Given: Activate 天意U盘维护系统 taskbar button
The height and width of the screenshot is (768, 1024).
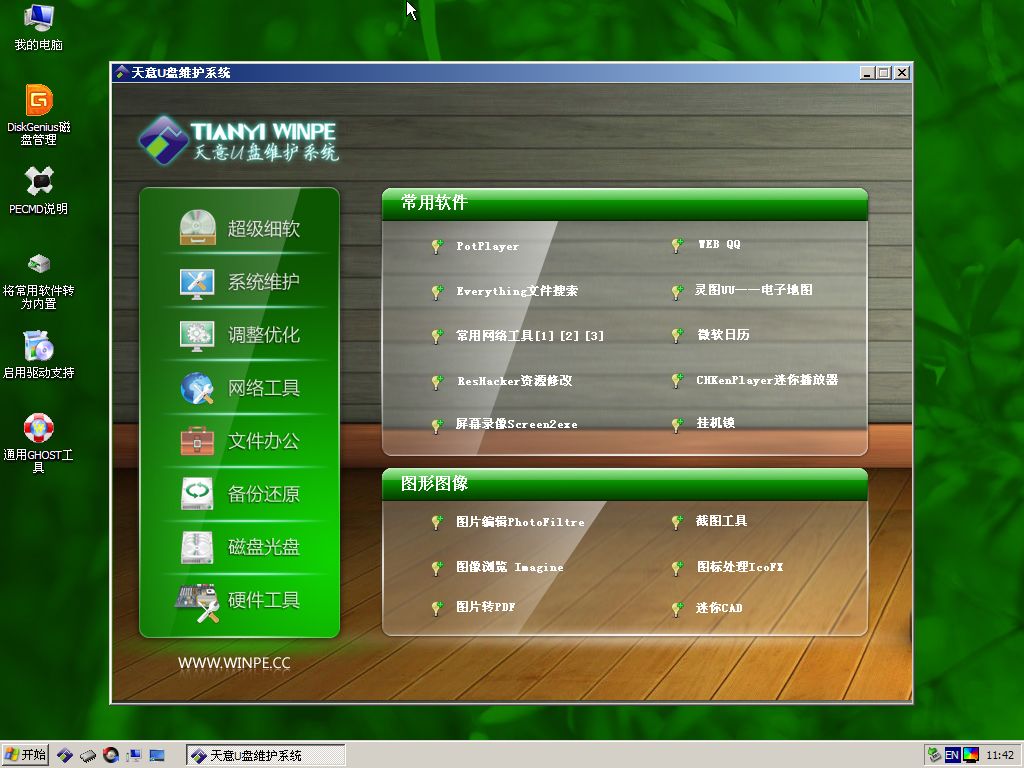Looking at the screenshot, I should click(x=265, y=756).
